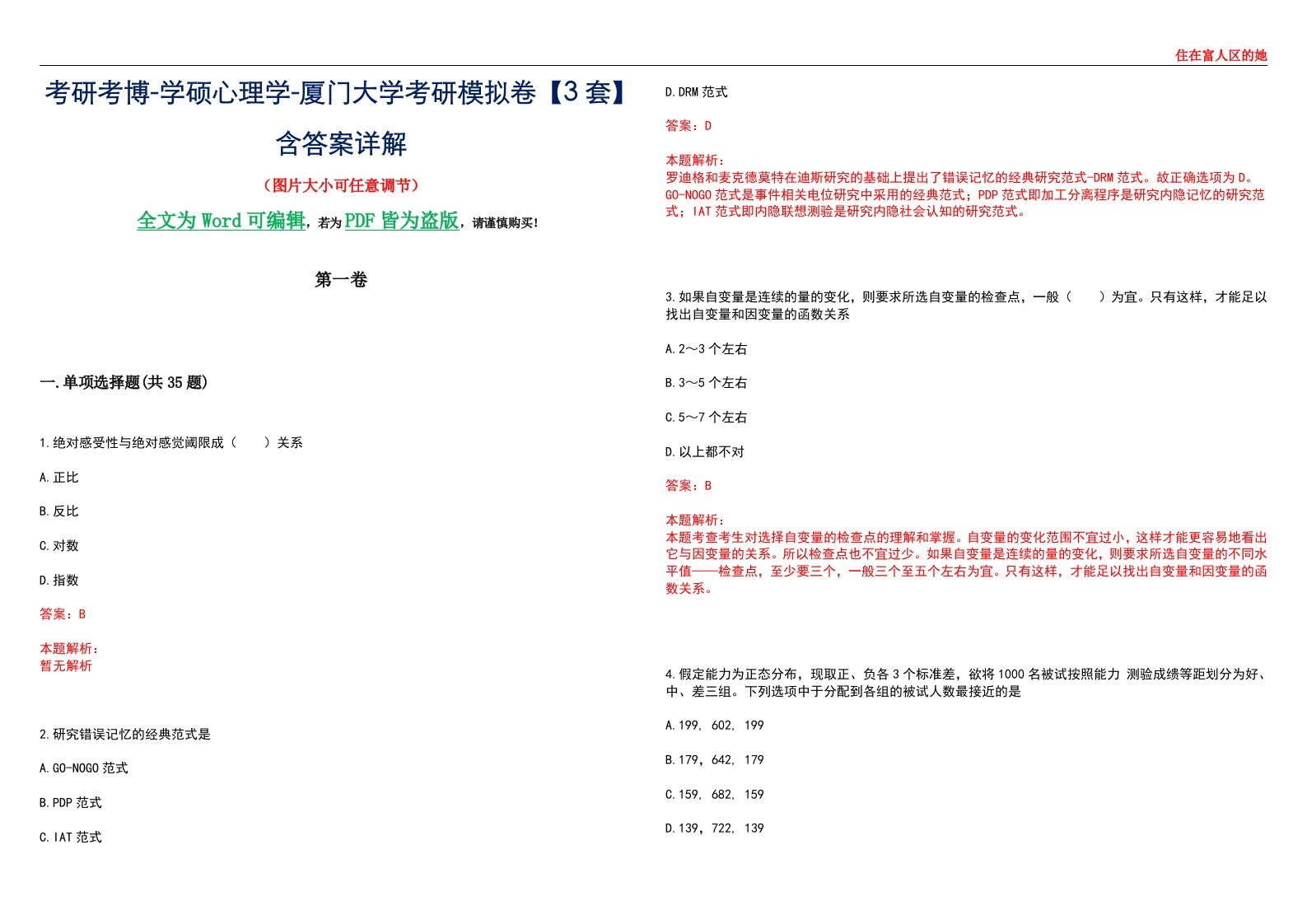Select option B.反比
This screenshot has width=1307, height=924.
pyautogui.click(x=59, y=511)
